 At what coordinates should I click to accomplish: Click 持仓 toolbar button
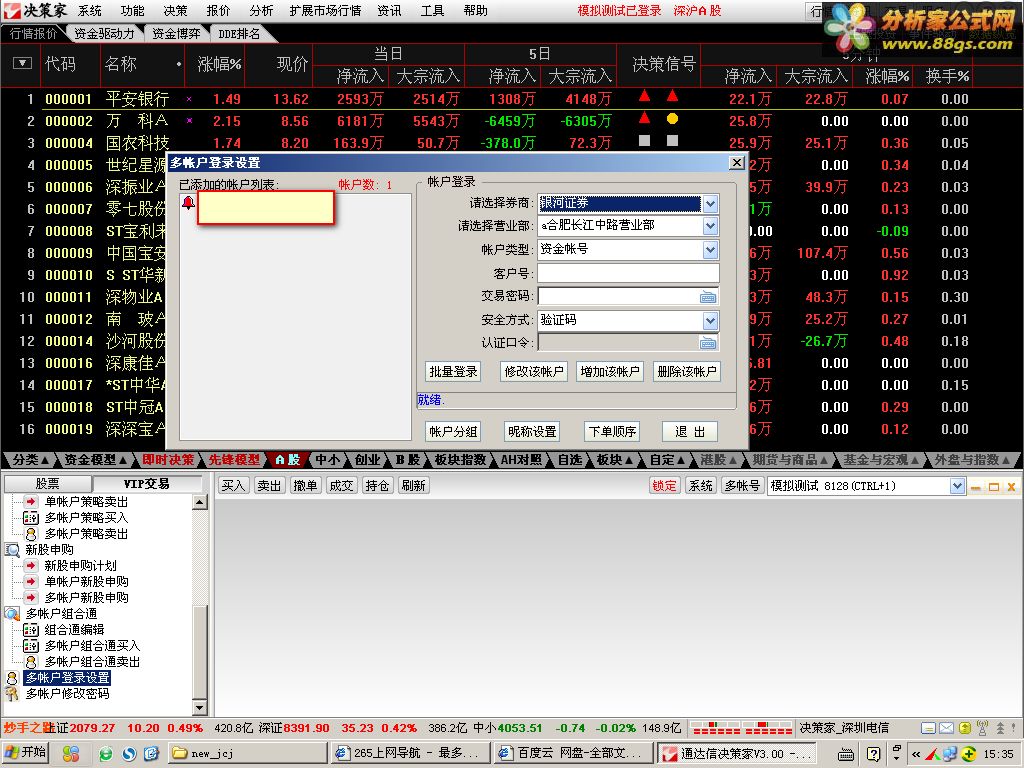pyautogui.click(x=377, y=486)
